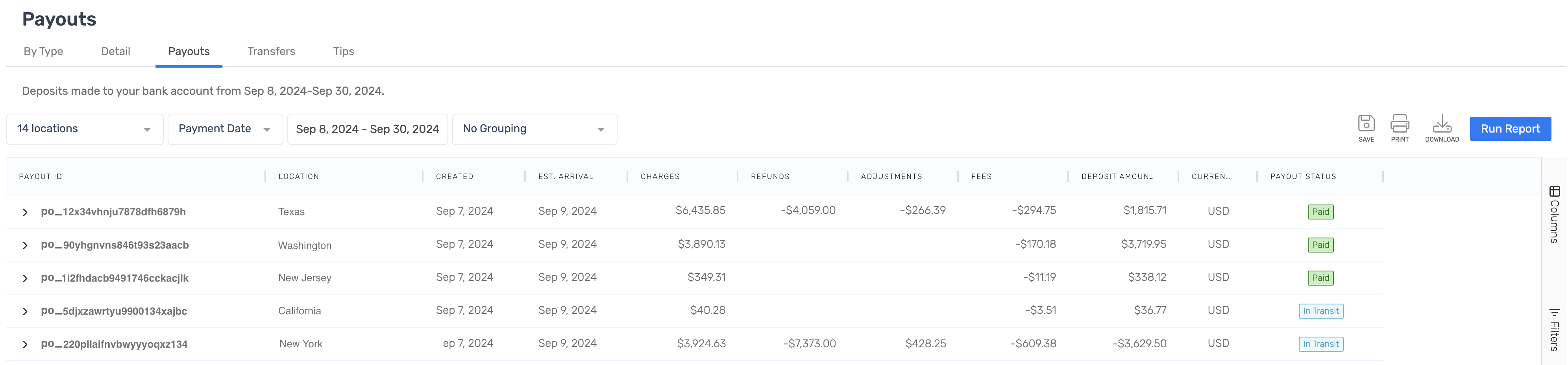Click the Paid badge in the New Jersey row

[x=1320, y=277]
